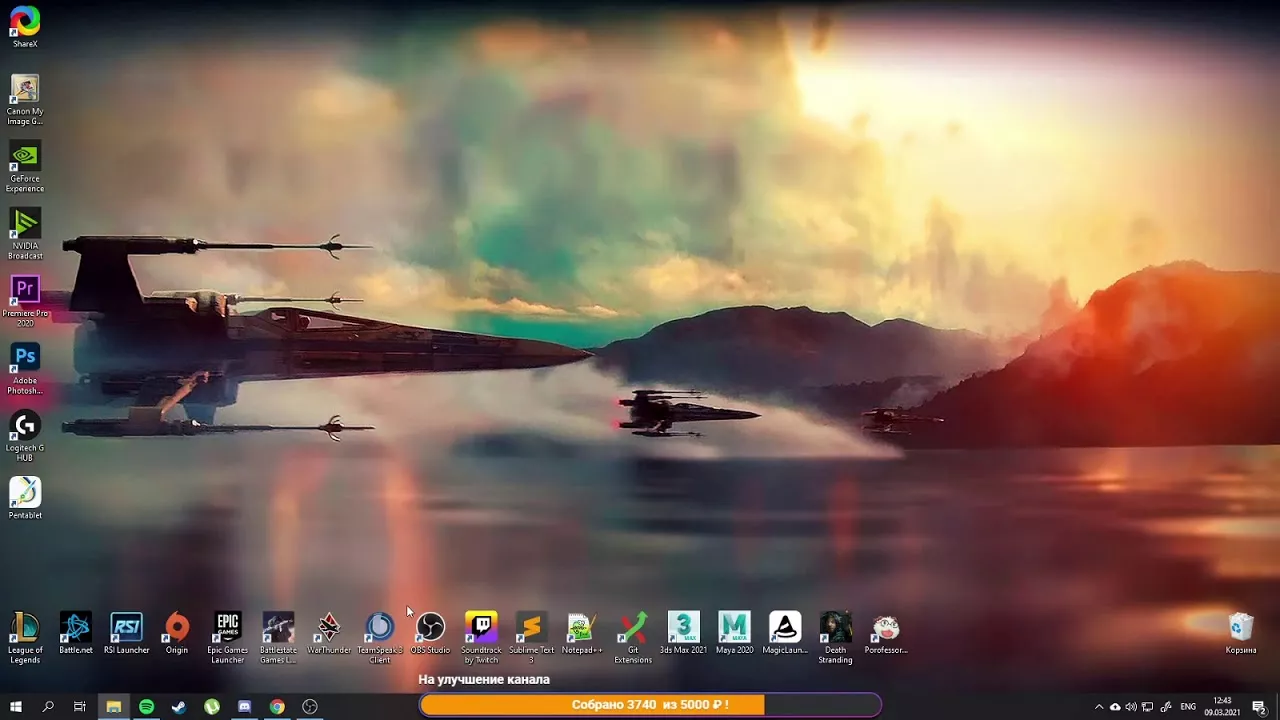This screenshot has width=1280, height=720.
Task: Open the Premiere Pro 2020 shortcut
Action: 25,290
